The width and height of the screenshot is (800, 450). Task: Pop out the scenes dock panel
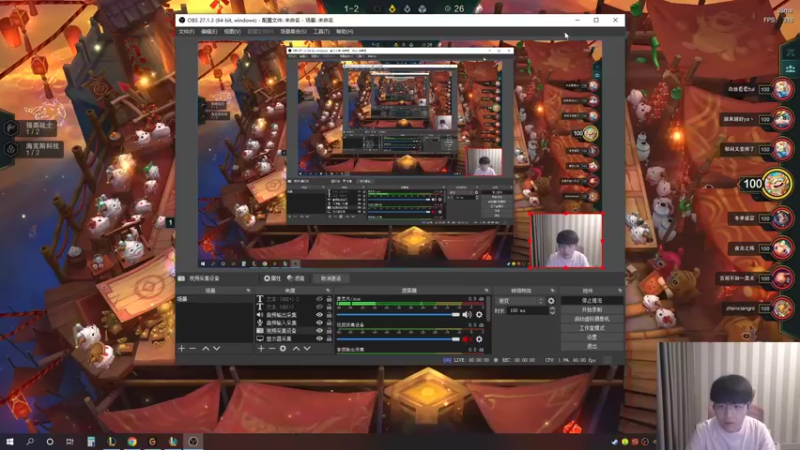click(248, 290)
